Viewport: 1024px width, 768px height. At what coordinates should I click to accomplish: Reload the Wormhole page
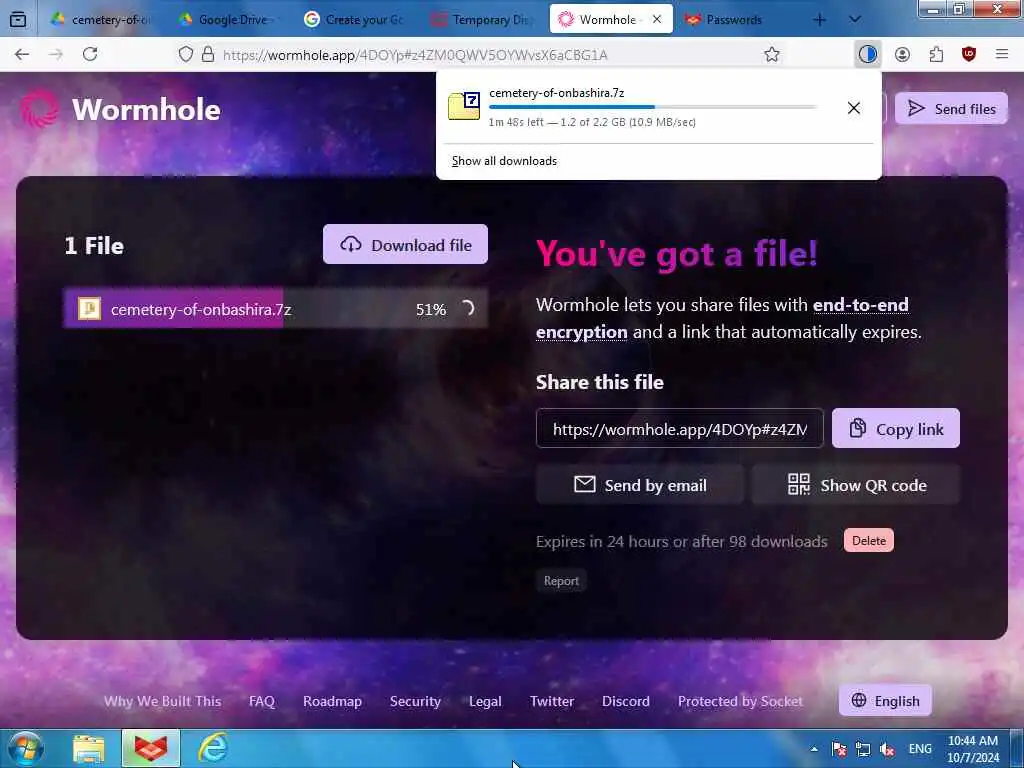(90, 54)
